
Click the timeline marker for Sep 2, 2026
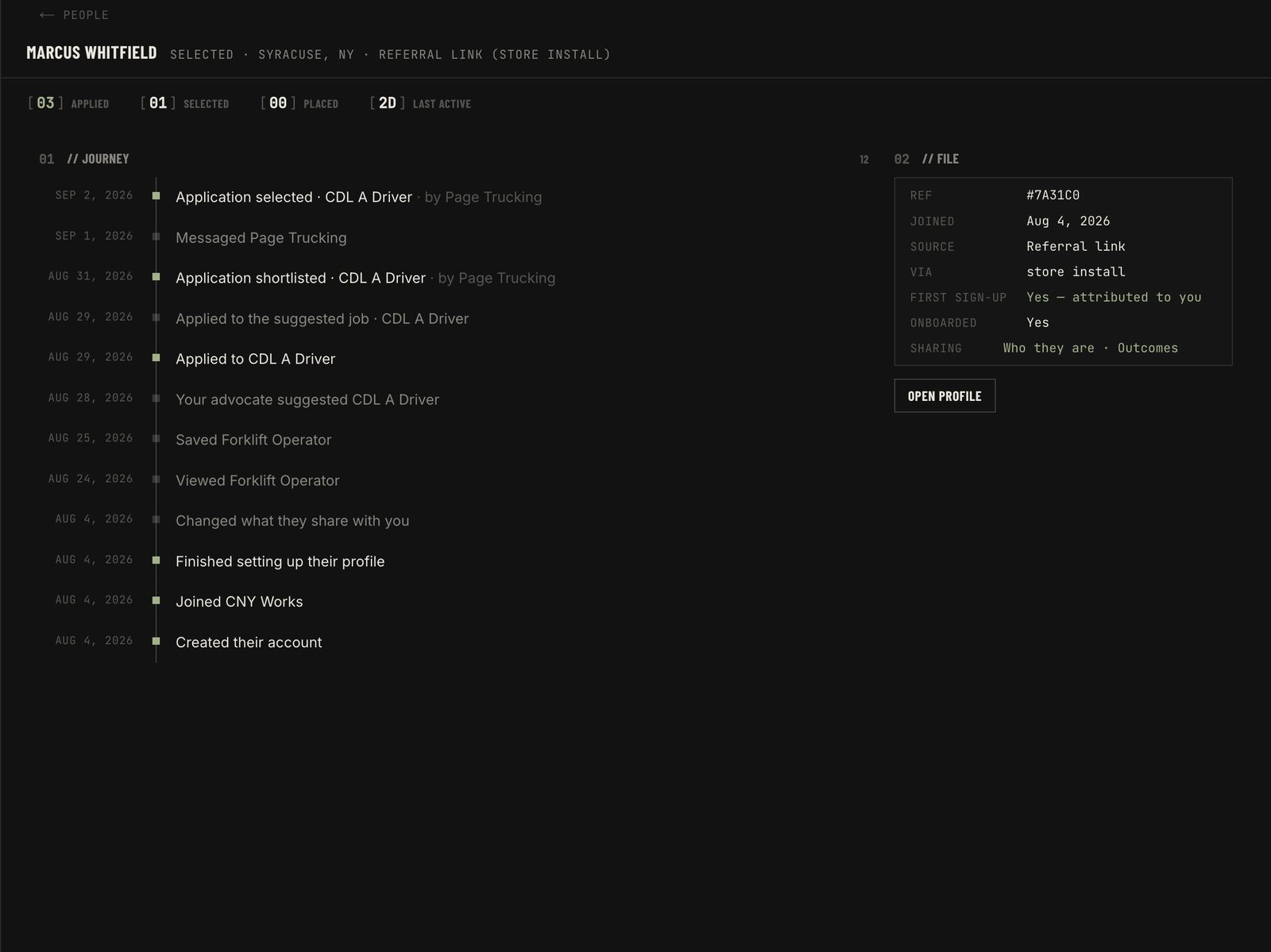[x=156, y=195]
